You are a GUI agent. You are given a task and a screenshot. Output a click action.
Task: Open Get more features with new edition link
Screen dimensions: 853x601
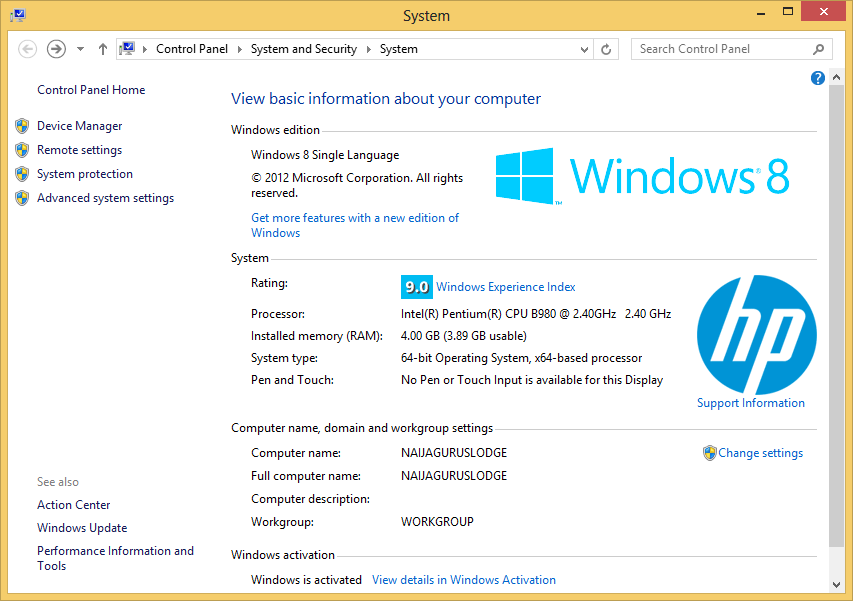(355, 225)
